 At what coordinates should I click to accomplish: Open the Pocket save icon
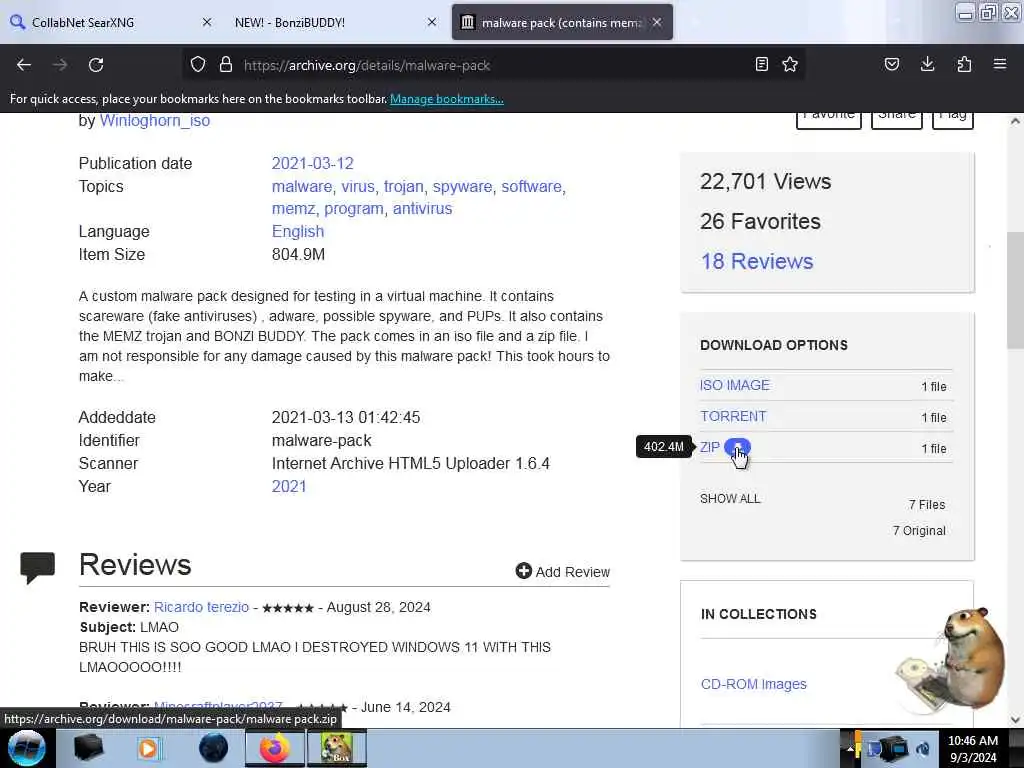pyautogui.click(x=891, y=64)
